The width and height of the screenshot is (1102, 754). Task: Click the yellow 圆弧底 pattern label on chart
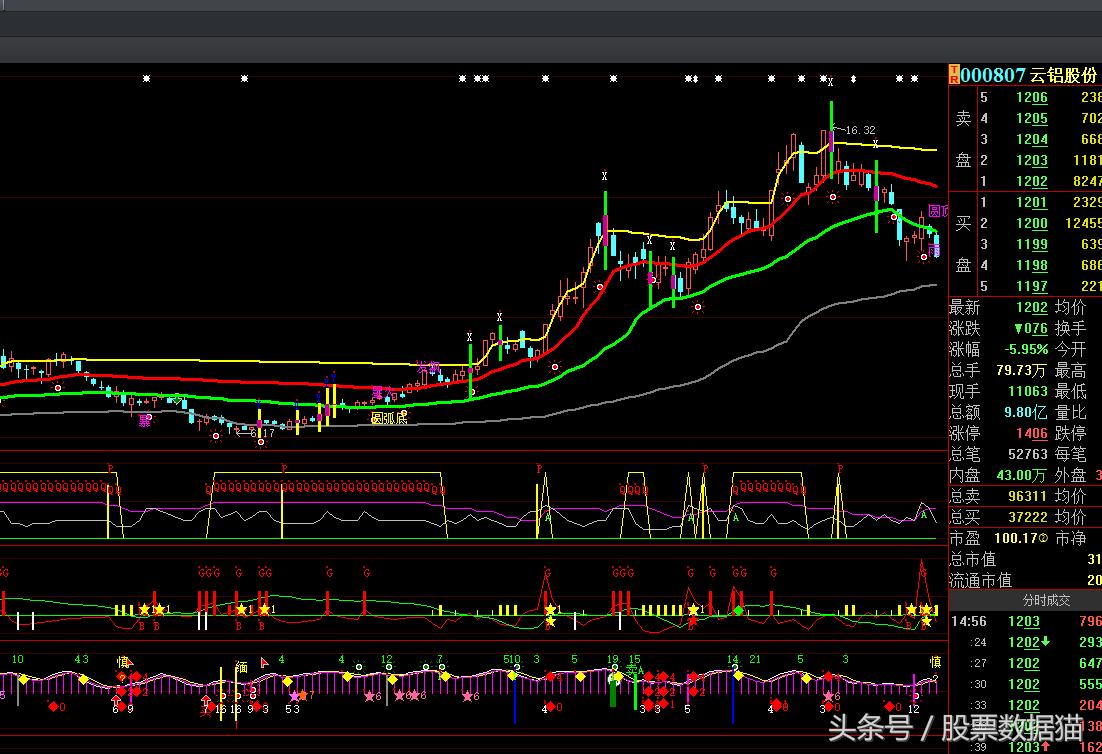(x=389, y=418)
